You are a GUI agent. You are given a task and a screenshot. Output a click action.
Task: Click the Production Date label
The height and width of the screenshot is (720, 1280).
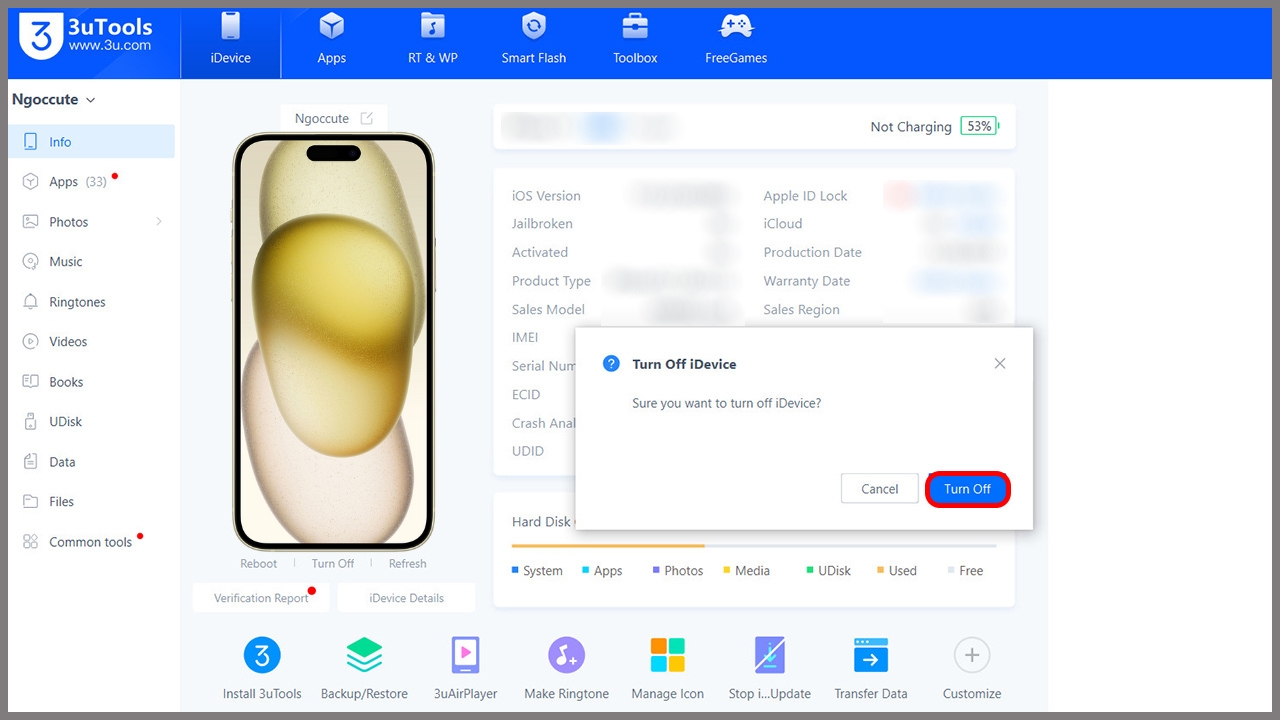[x=813, y=253]
